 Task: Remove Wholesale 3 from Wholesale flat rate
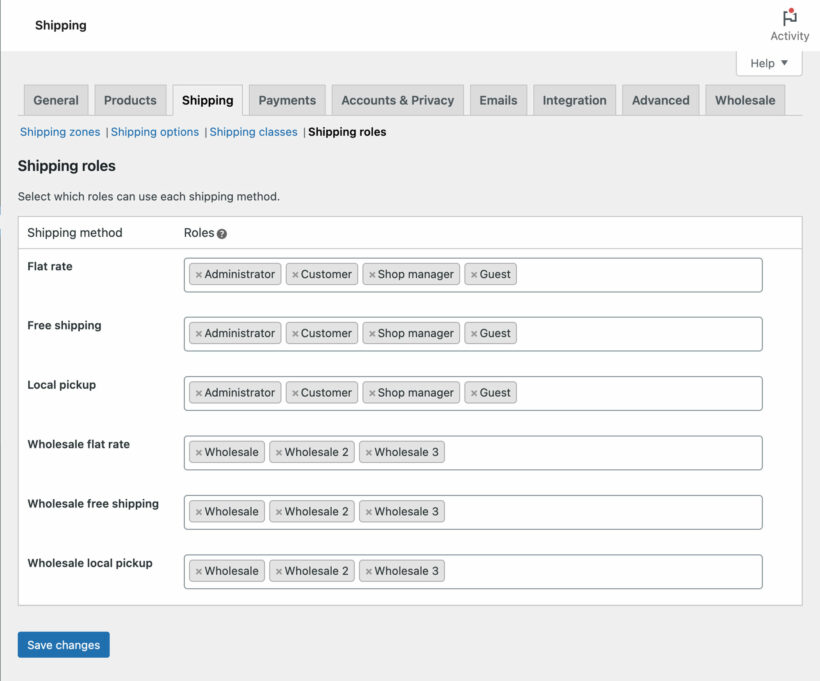[x=367, y=451]
